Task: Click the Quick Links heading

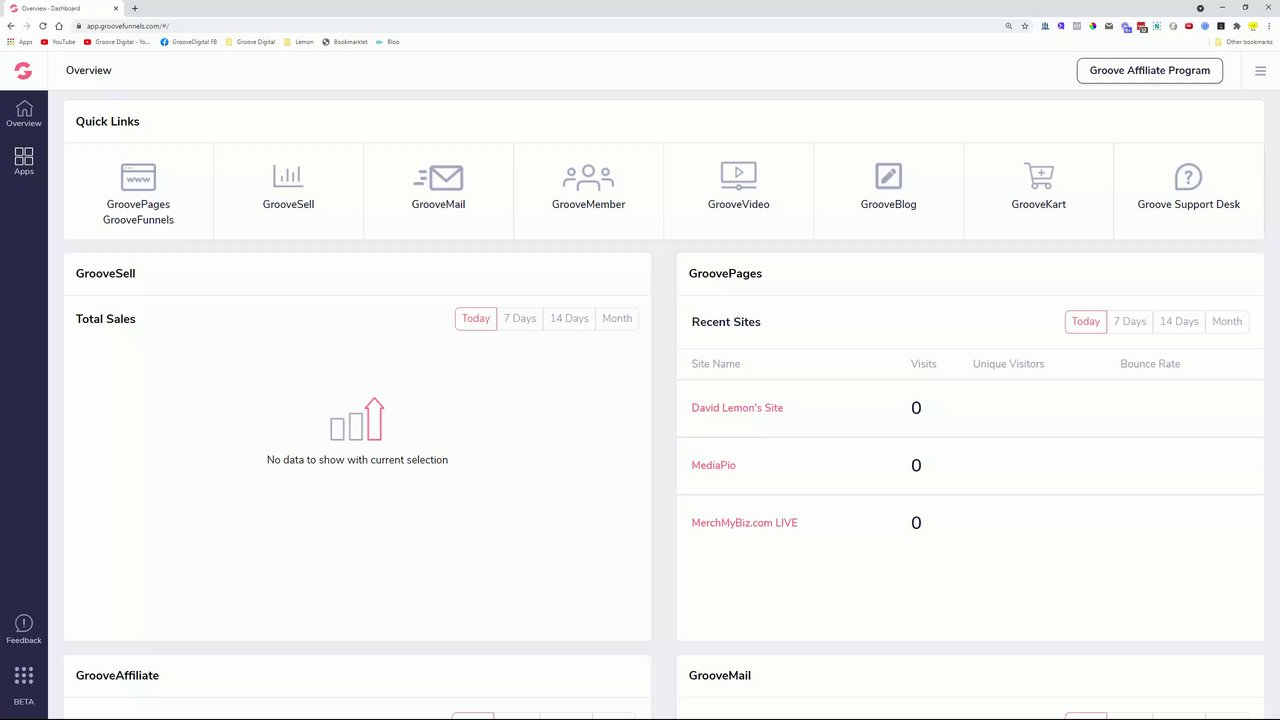Action: (108, 122)
